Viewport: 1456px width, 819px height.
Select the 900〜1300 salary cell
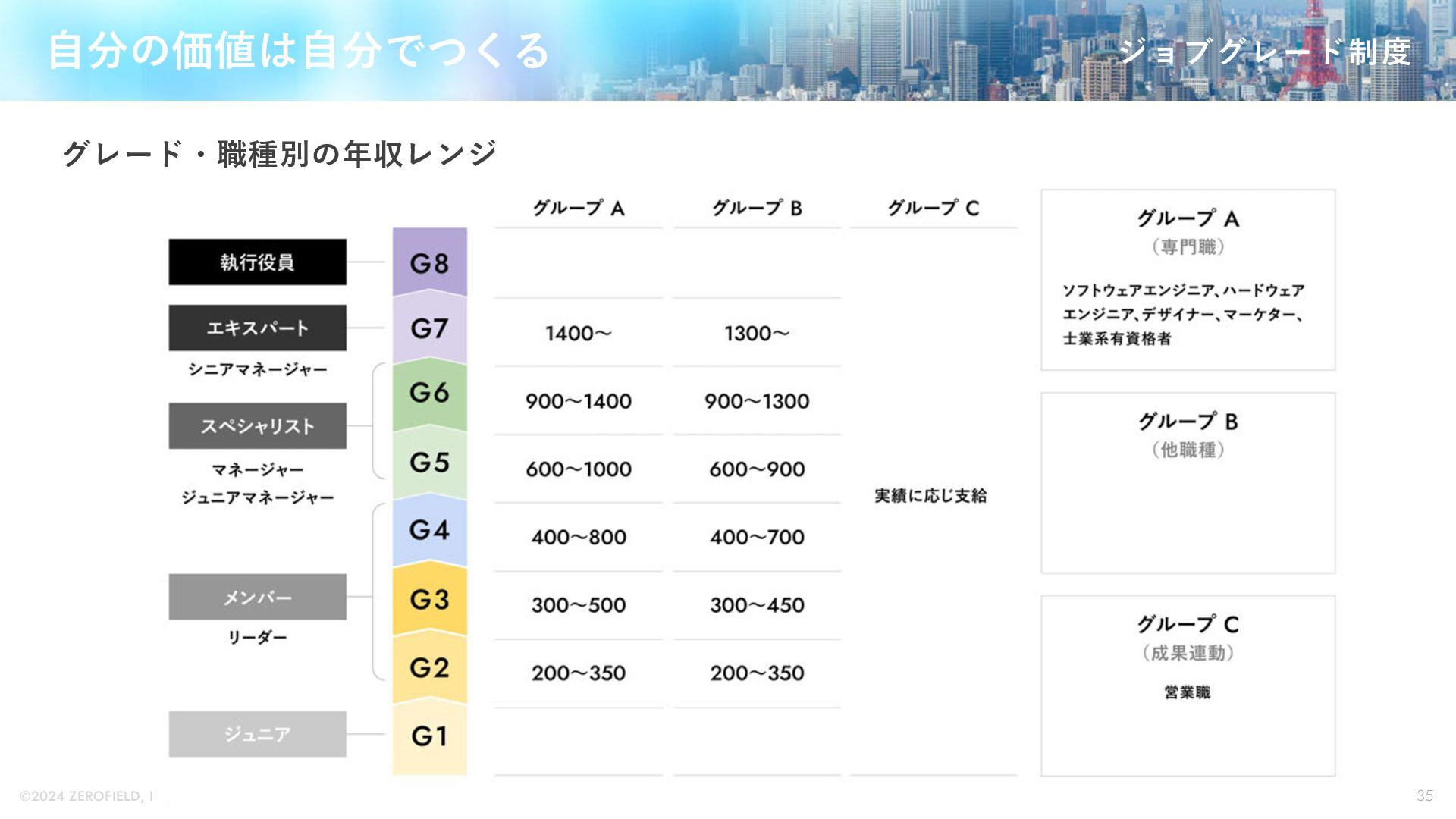pyautogui.click(x=756, y=401)
